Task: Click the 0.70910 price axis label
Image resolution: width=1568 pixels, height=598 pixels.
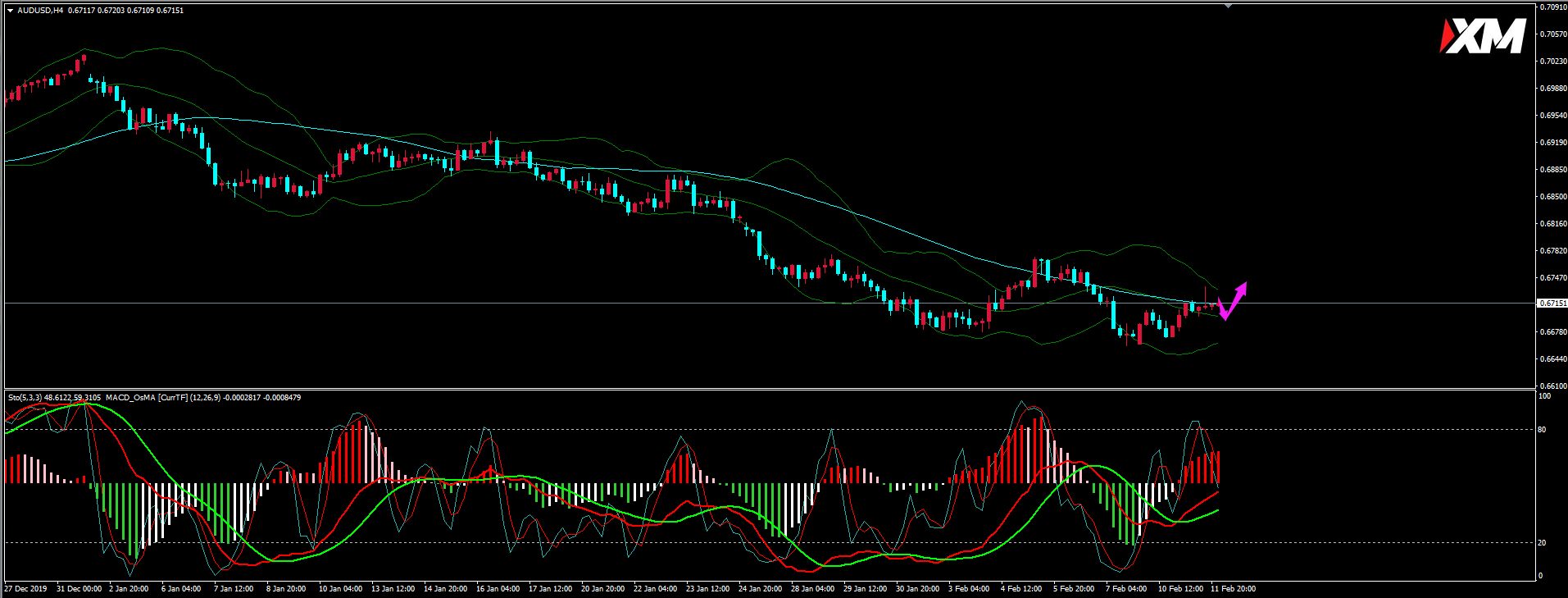Action: click(1553, 7)
